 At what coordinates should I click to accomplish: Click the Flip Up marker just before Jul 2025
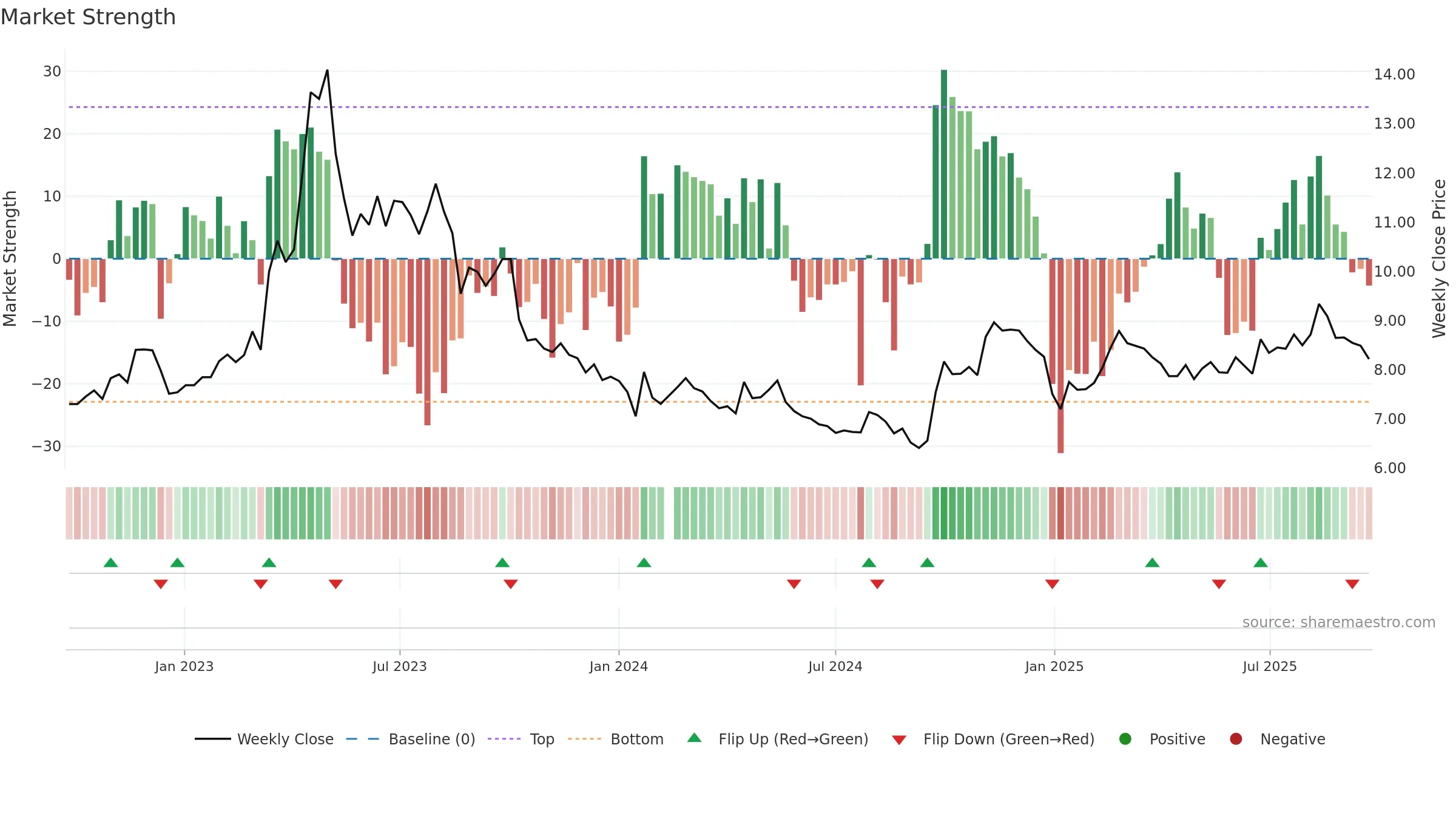(1261, 562)
